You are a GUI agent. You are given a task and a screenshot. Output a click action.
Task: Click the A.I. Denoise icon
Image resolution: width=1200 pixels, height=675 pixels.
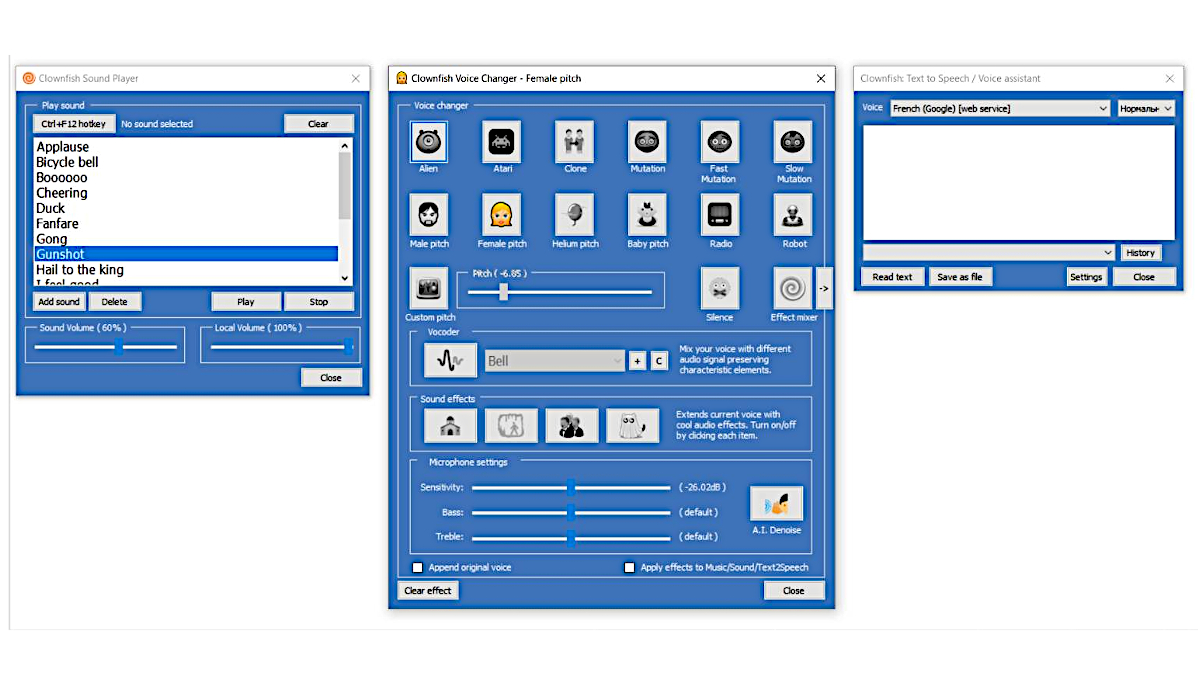(776, 504)
